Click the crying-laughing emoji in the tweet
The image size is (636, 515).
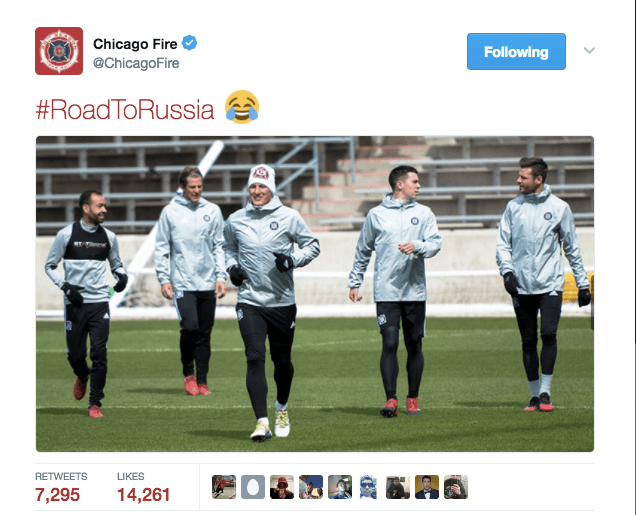[242, 107]
